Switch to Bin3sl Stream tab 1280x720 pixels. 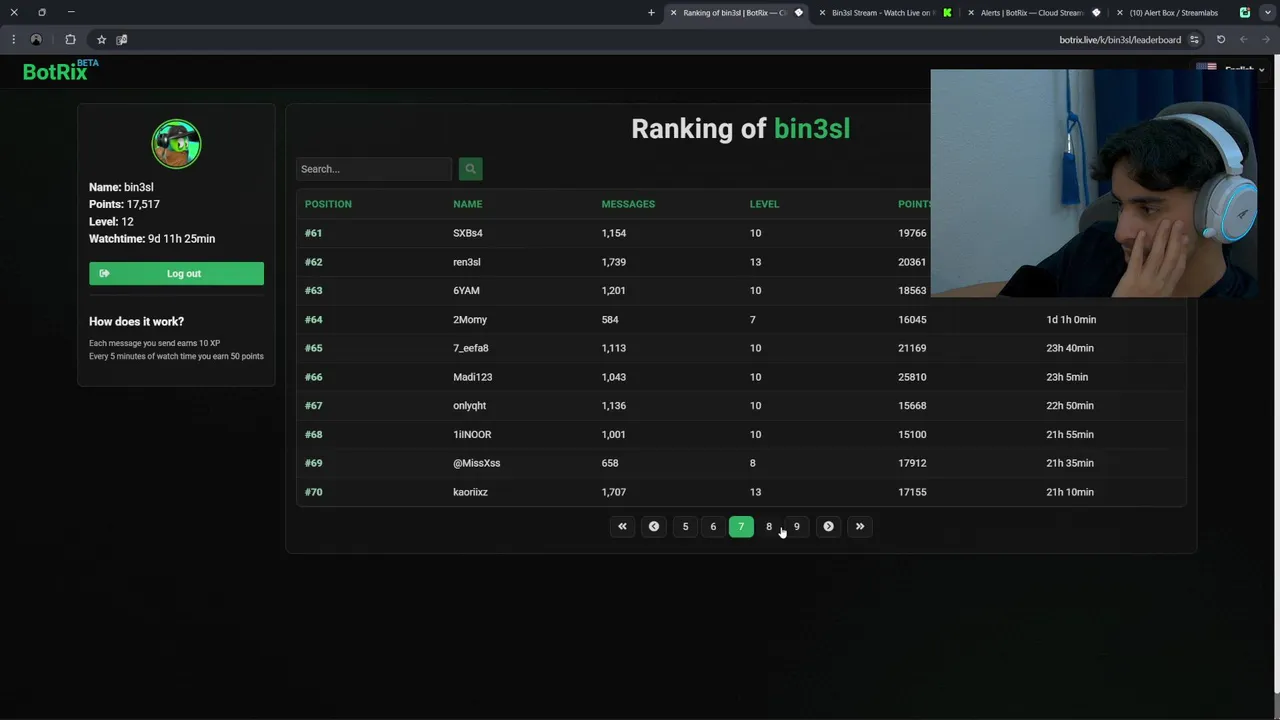[883, 13]
